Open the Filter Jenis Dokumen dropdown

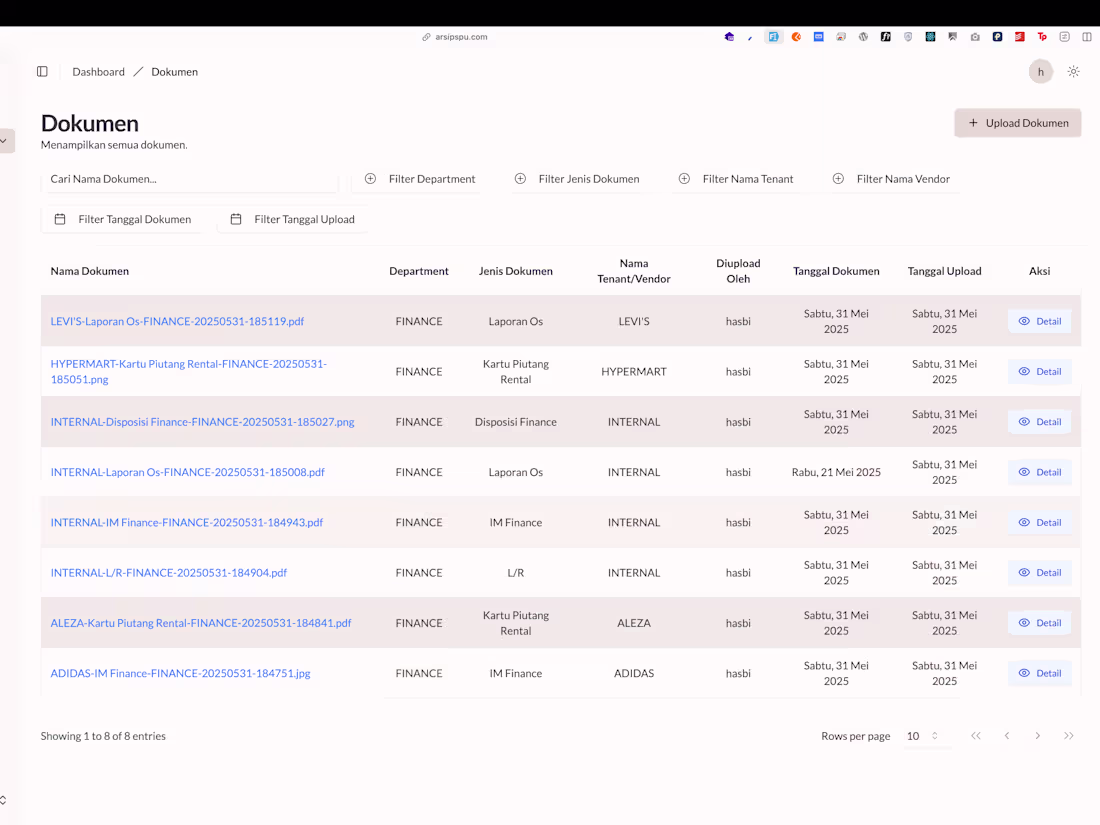tap(577, 179)
